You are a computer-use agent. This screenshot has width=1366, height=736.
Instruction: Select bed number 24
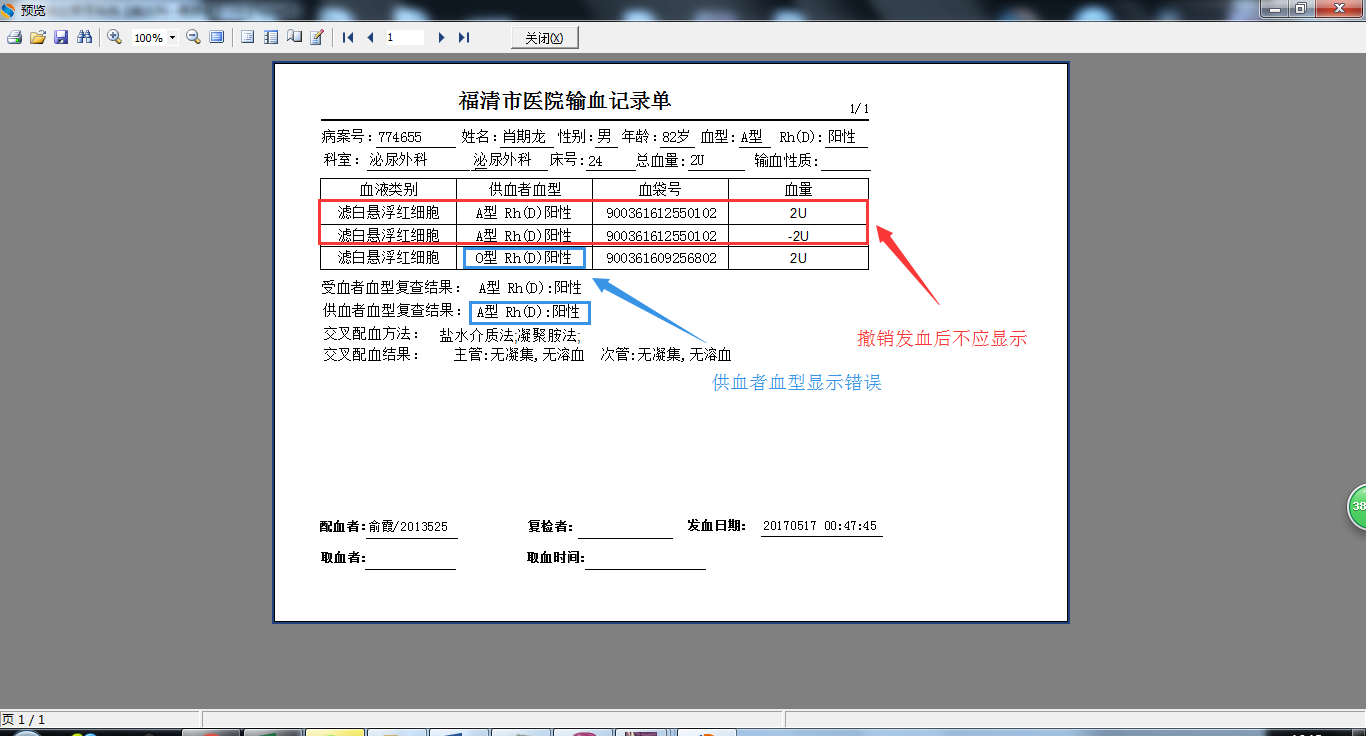pos(595,161)
